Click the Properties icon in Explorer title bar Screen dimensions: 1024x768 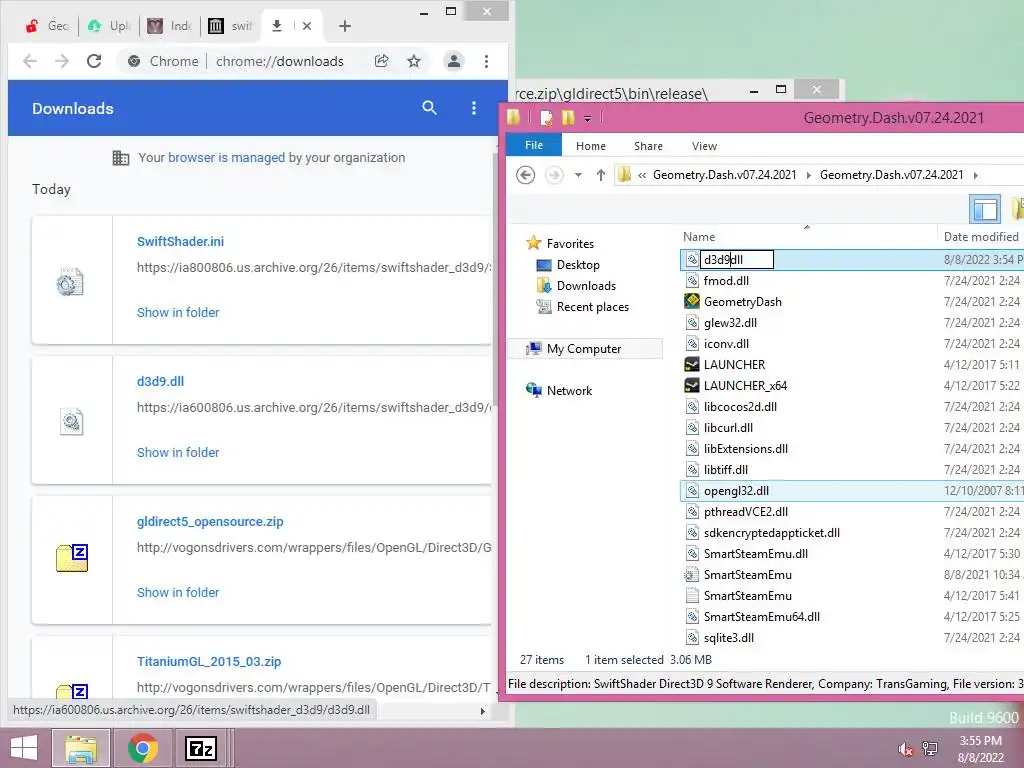tap(547, 118)
